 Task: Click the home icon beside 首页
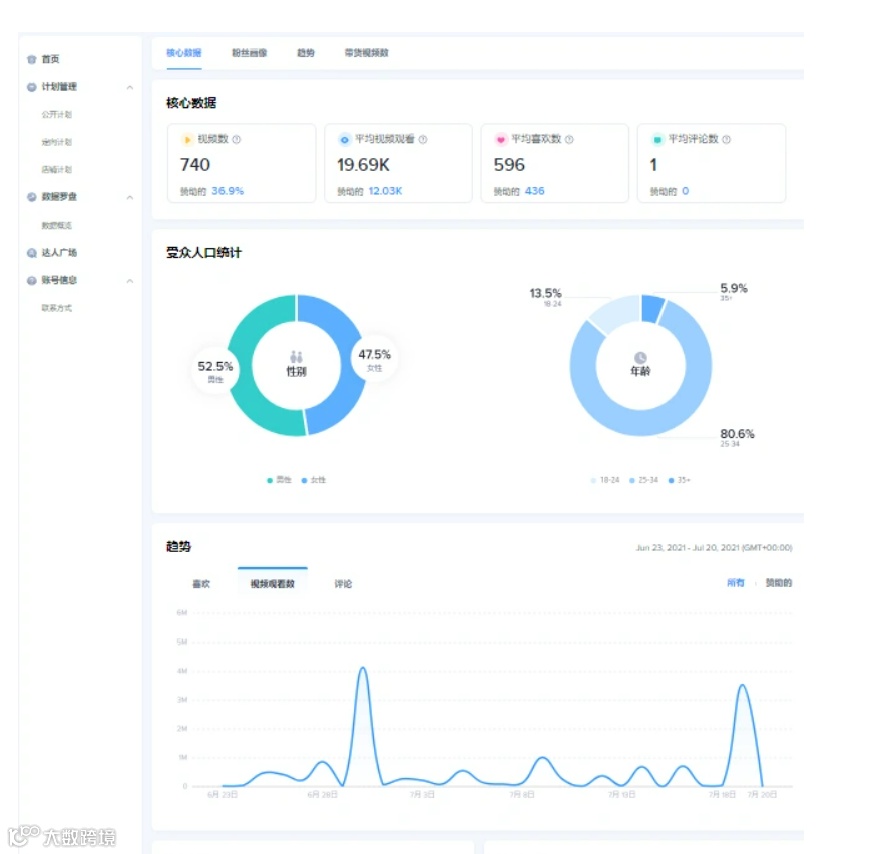point(32,59)
